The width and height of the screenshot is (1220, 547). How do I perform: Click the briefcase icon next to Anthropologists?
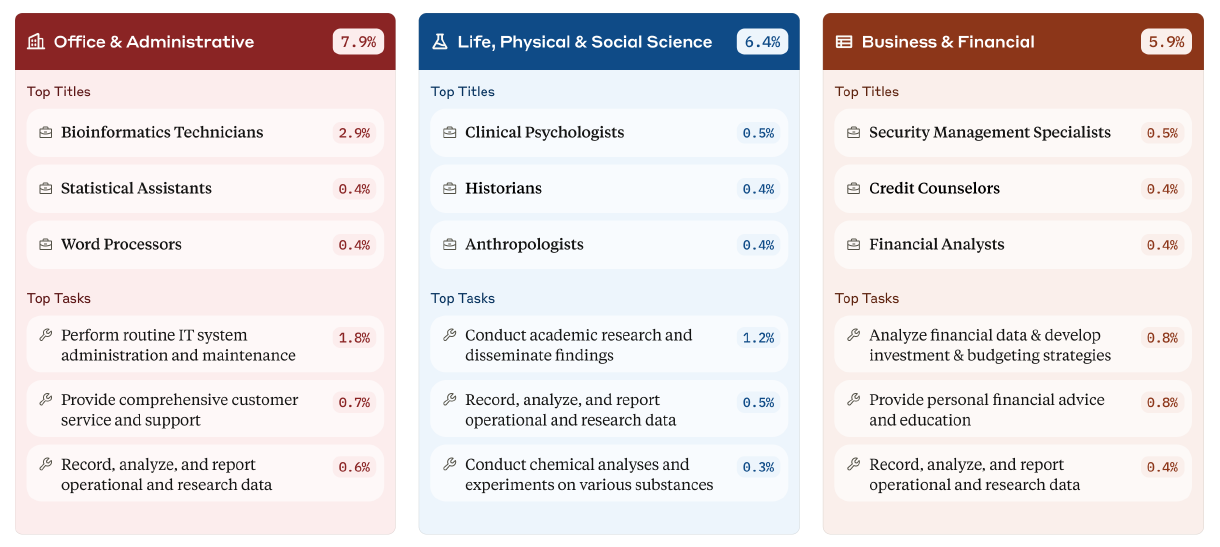click(450, 245)
